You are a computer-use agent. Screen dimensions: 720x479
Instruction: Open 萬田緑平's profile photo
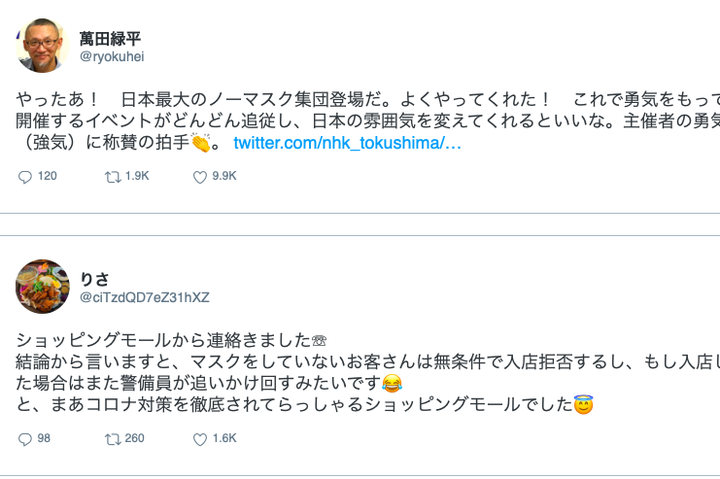(x=42, y=46)
